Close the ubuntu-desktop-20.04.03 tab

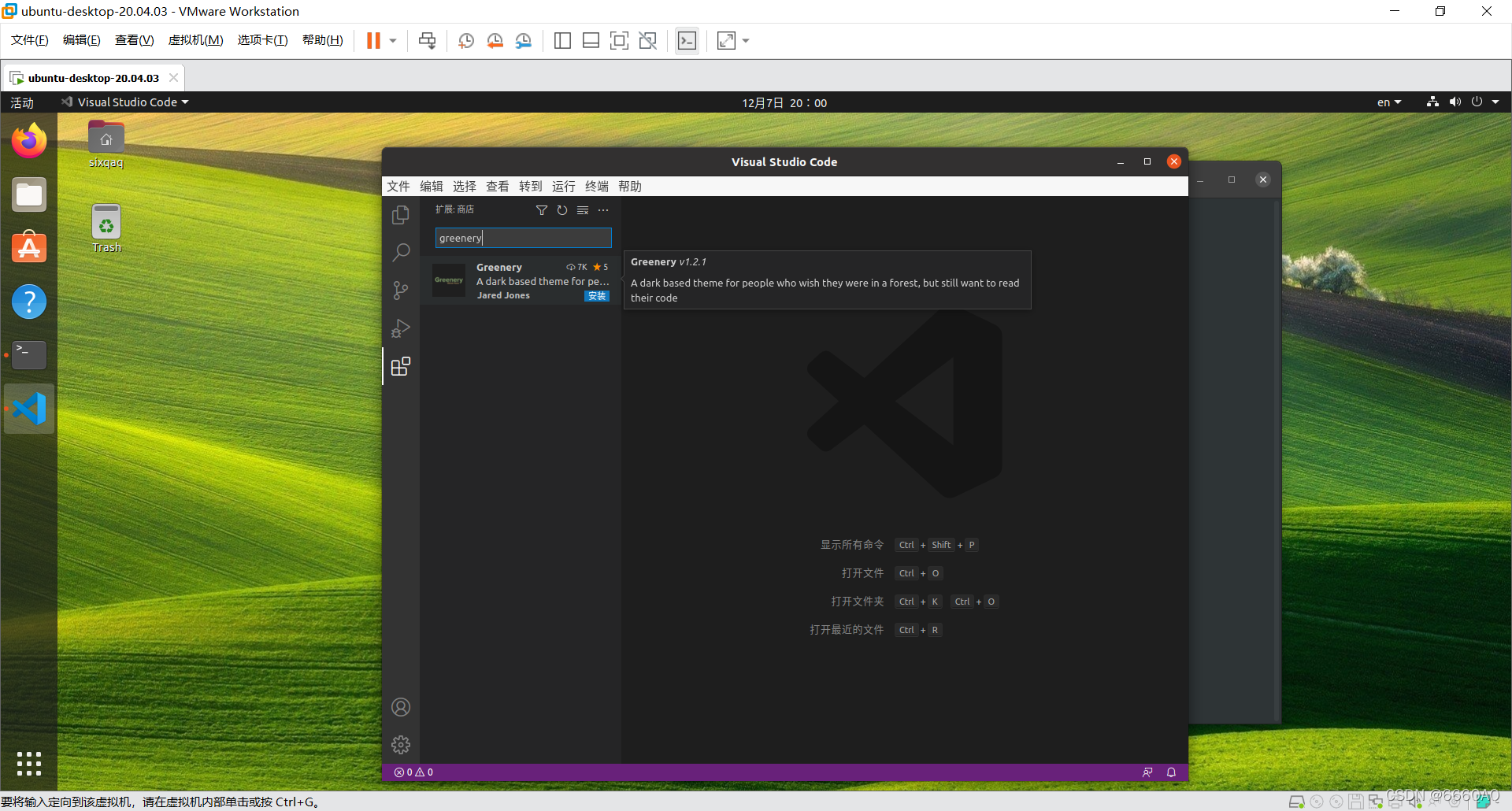tap(173, 78)
